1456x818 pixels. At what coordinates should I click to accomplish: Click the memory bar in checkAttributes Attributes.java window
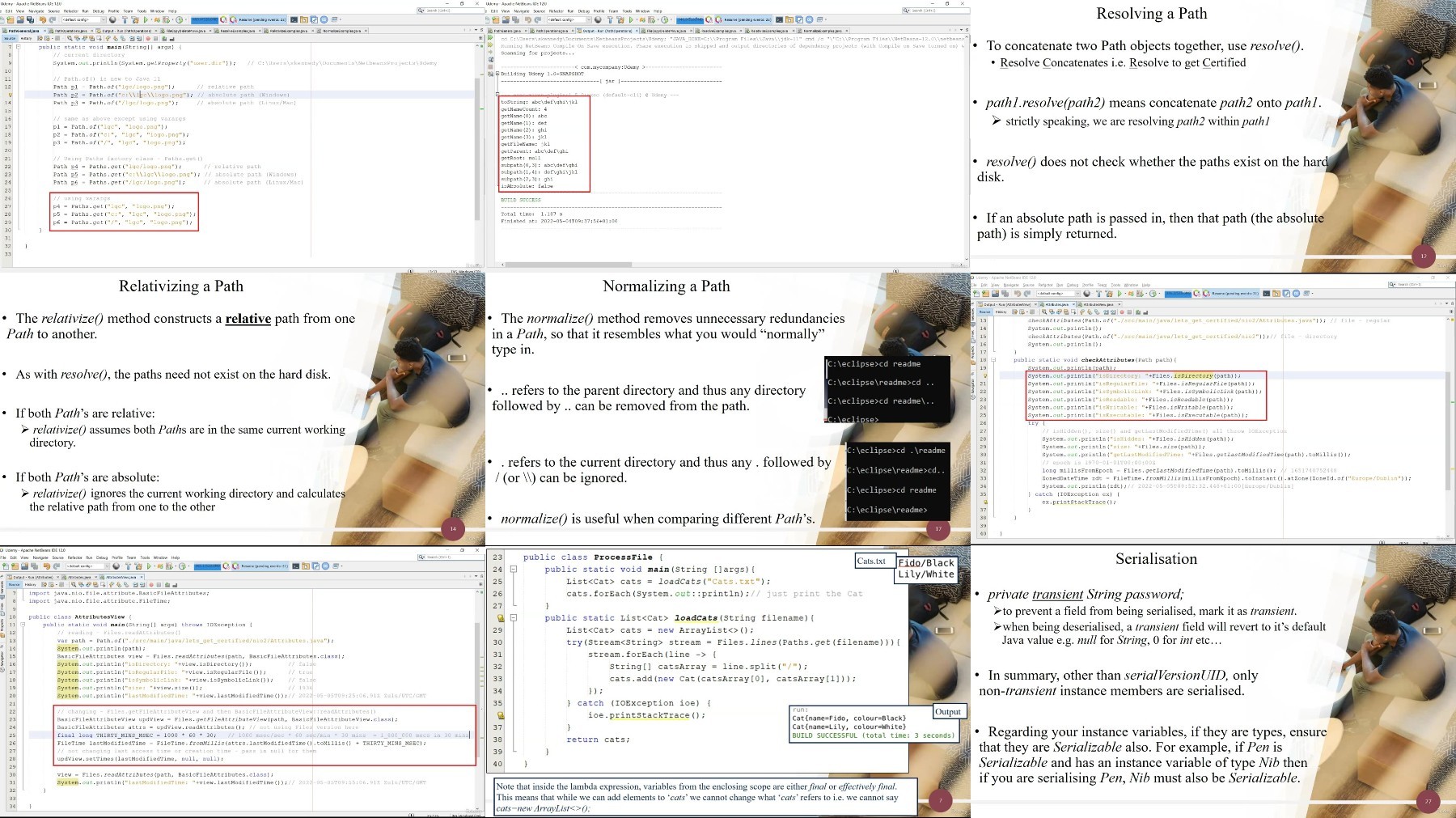pos(1178,294)
